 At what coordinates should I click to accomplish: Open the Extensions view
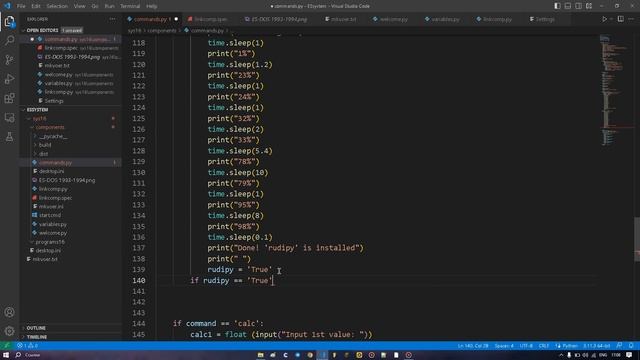[9, 98]
